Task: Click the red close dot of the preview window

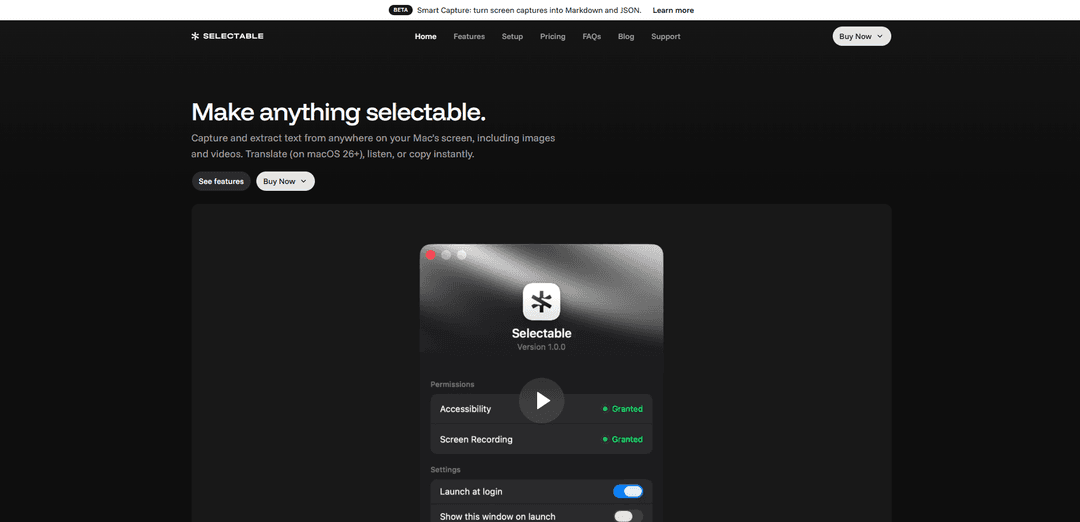Action: point(430,255)
